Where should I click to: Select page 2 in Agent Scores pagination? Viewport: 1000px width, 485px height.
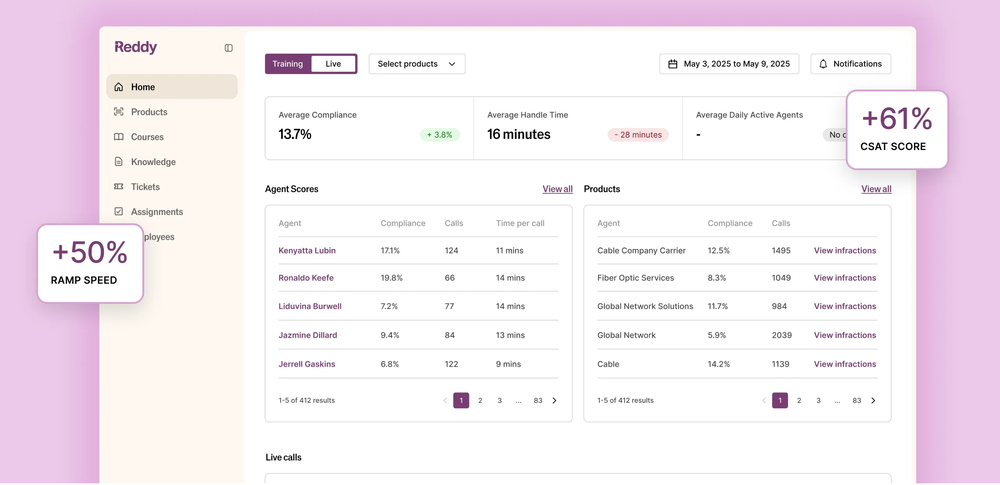480,401
